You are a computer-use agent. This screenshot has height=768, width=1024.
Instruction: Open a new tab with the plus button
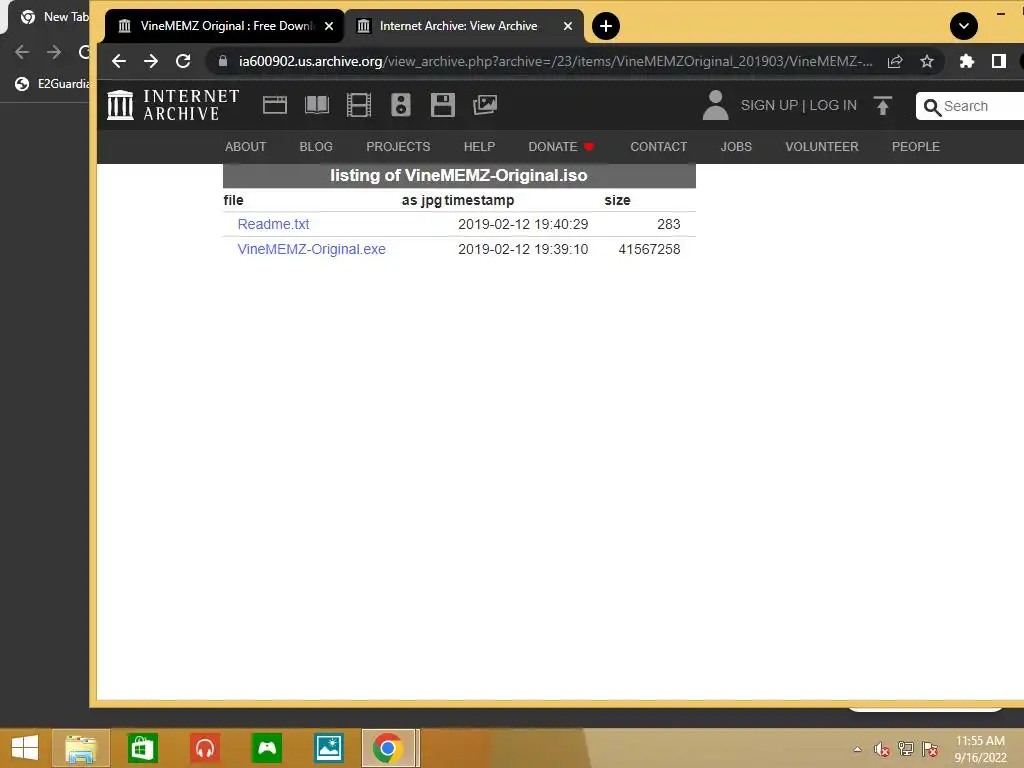tap(605, 26)
